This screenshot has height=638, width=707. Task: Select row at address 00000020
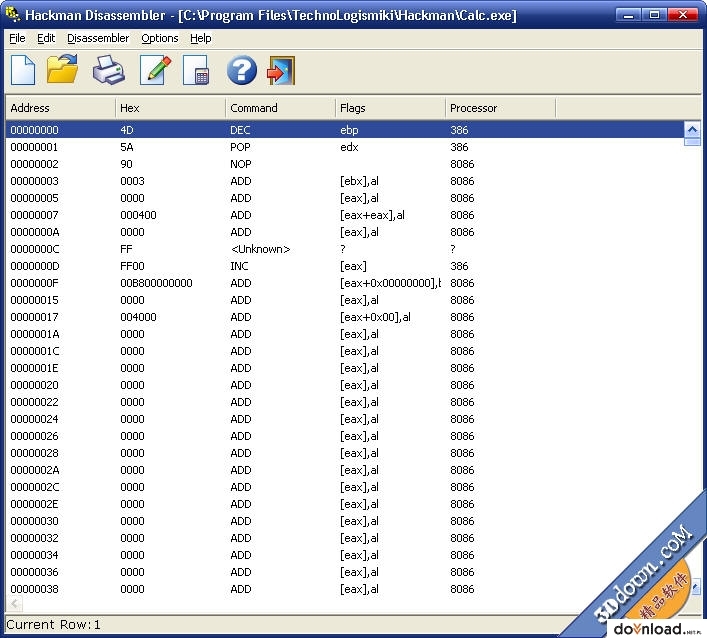pos(345,385)
